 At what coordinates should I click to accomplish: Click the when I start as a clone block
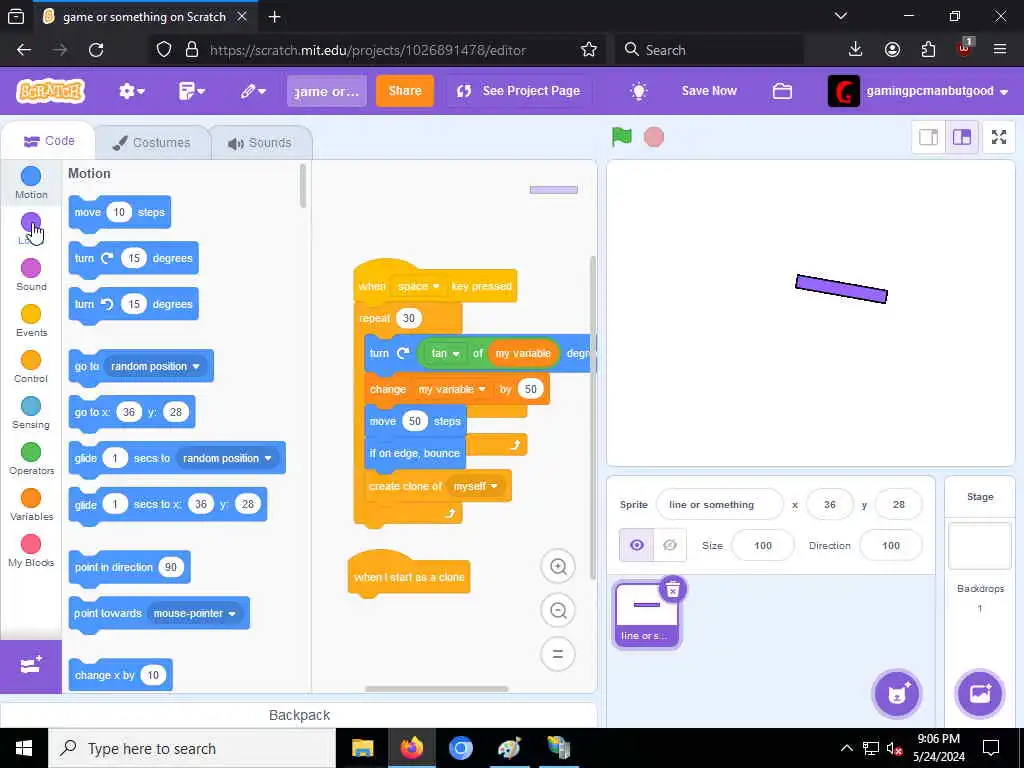pos(409,577)
